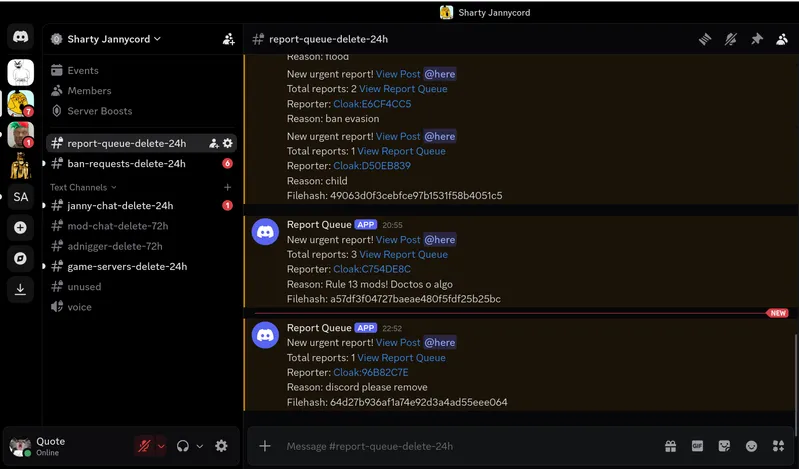Open Server Boosts in sidebar
799x469 pixels.
click(x=141, y=111)
